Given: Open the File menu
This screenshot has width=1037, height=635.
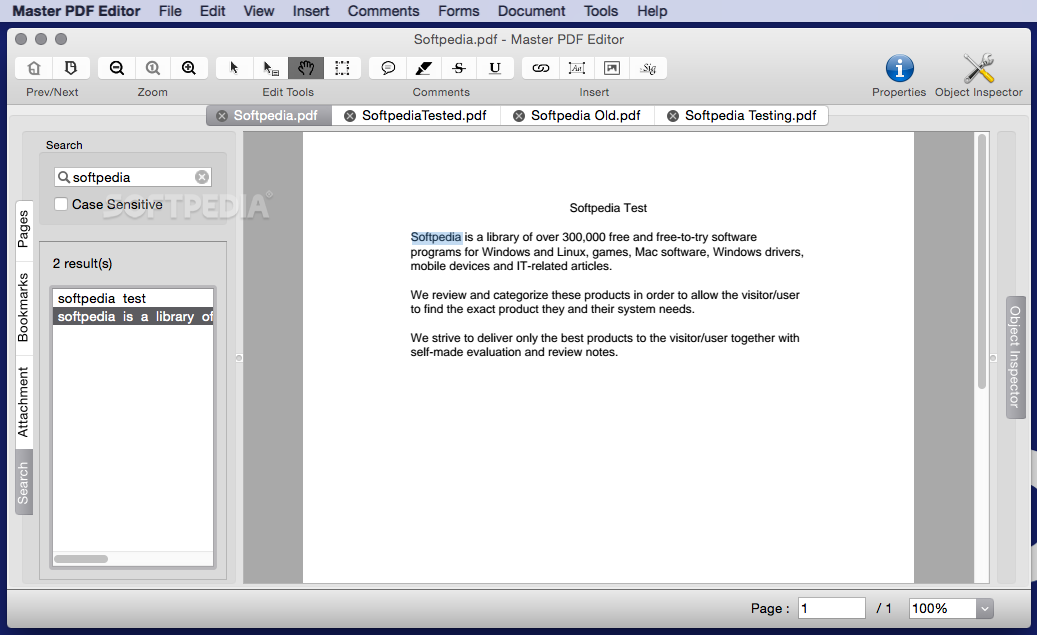Looking at the screenshot, I should 170,11.
